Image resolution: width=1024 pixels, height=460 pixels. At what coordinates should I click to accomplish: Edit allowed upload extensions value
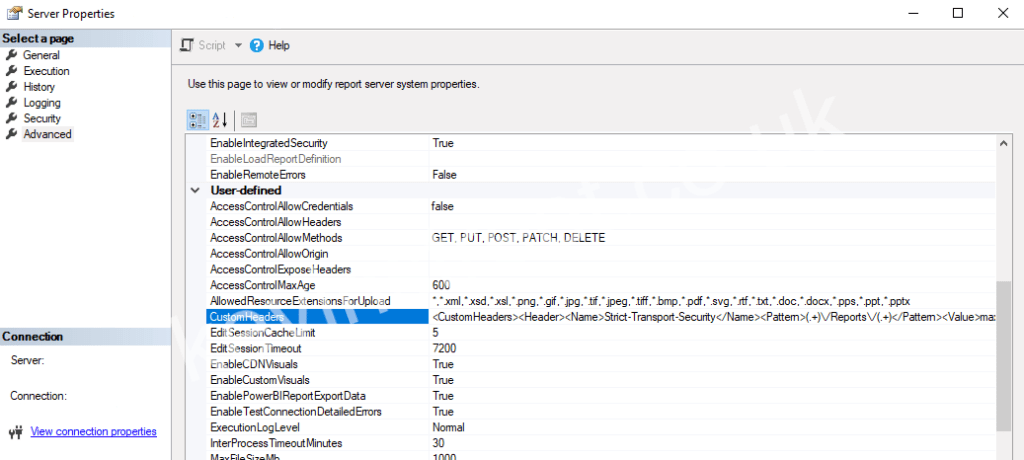(x=671, y=301)
